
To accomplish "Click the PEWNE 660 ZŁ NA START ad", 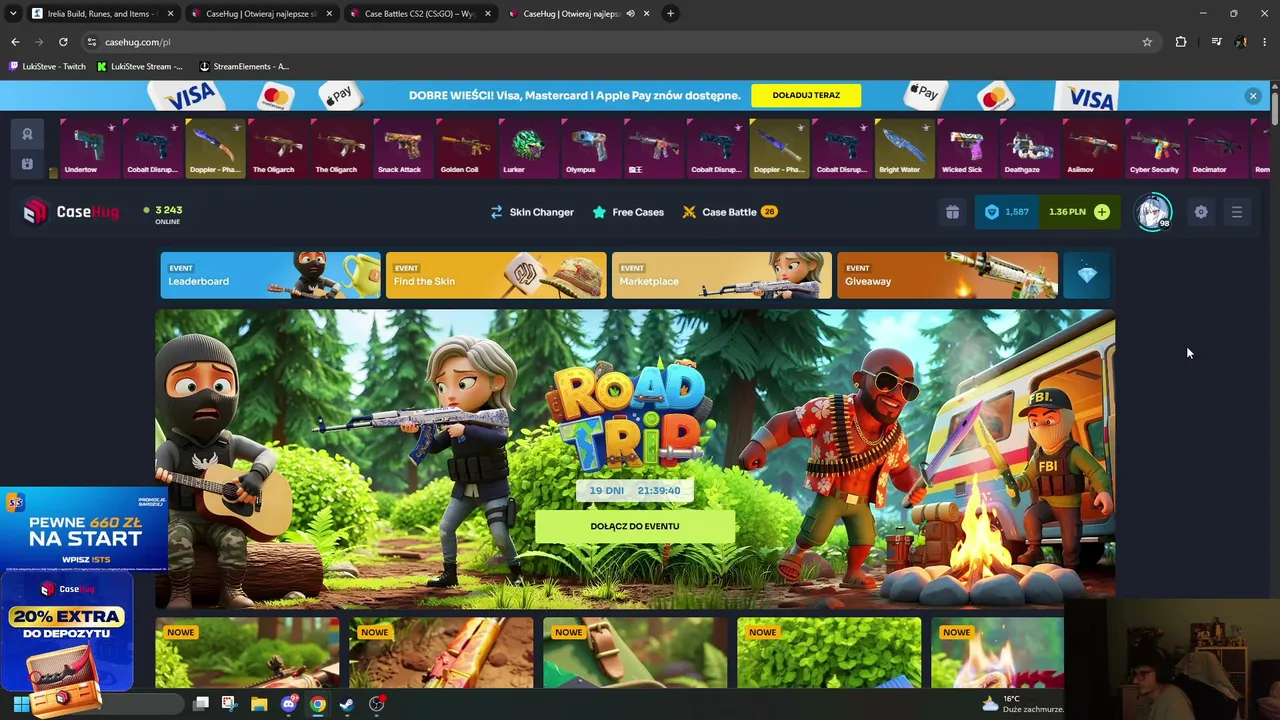I will (84, 531).
